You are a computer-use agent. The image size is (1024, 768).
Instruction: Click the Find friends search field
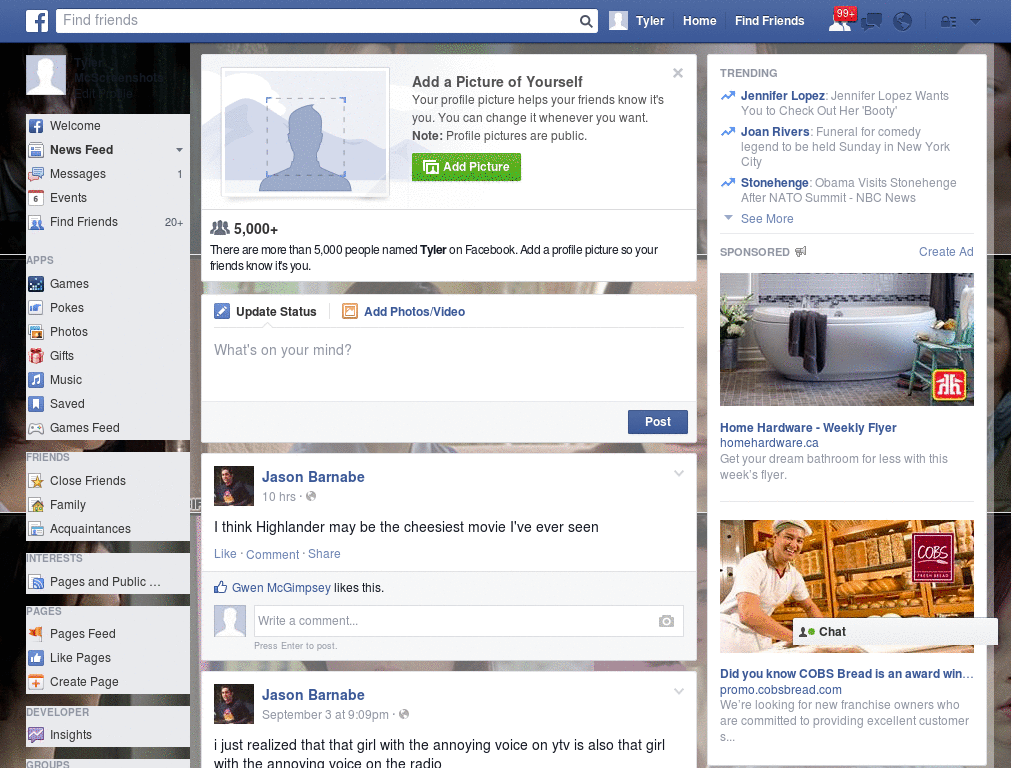(317, 20)
